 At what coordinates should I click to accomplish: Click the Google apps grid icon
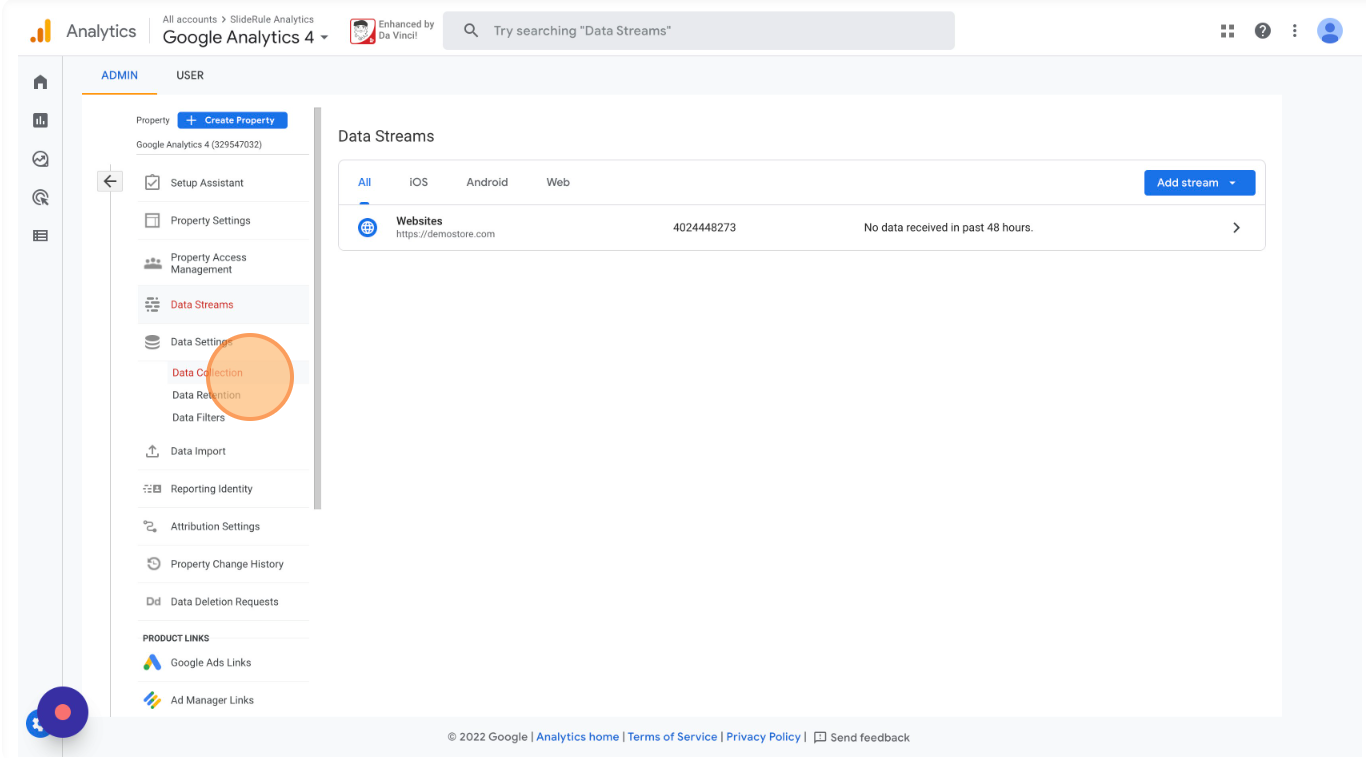tap(1227, 31)
